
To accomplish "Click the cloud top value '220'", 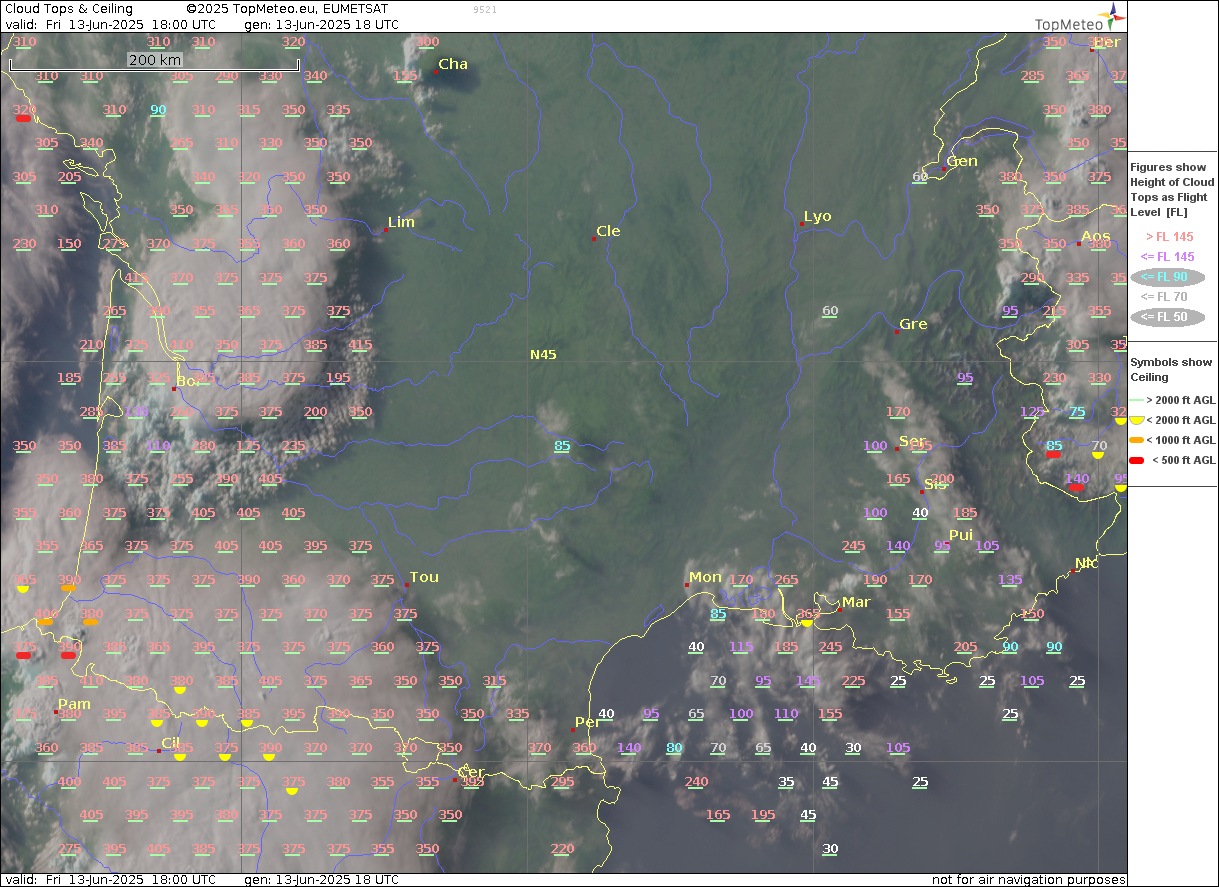I will (x=562, y=849).
